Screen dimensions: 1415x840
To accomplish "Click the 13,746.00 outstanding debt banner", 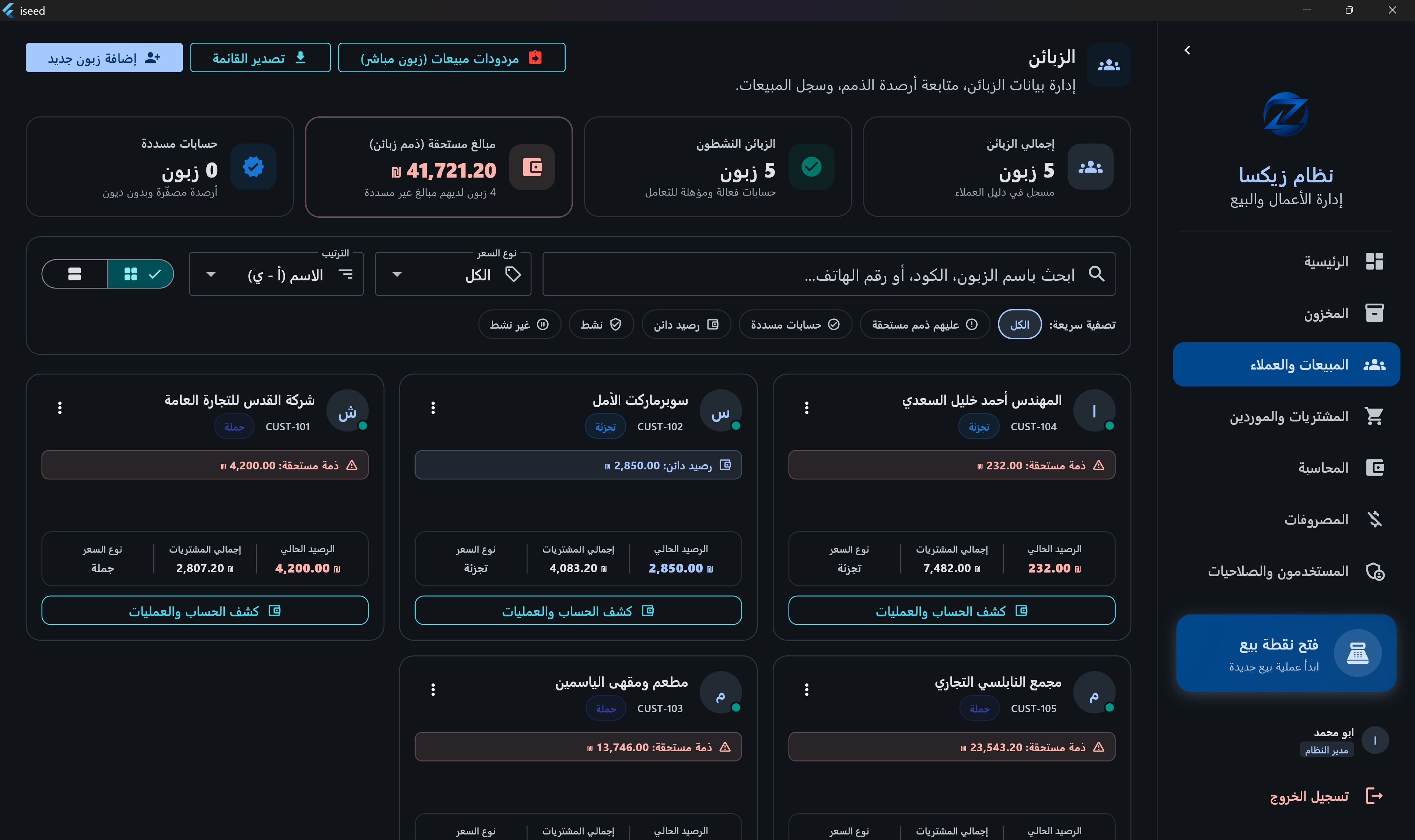I will (x=578, y=747).
